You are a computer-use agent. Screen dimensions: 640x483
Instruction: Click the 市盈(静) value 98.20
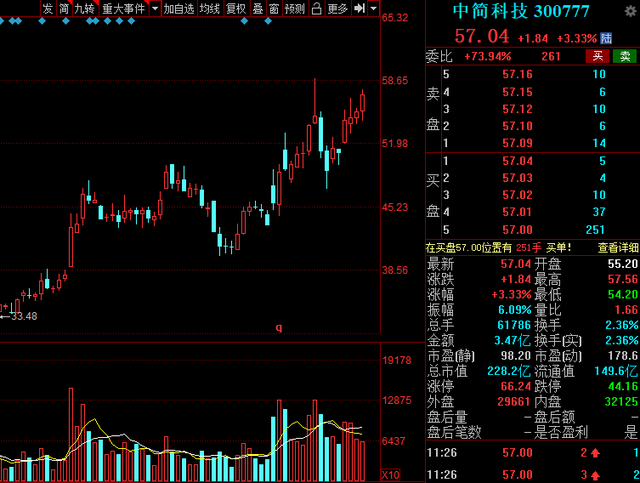(x=516, y=356)
